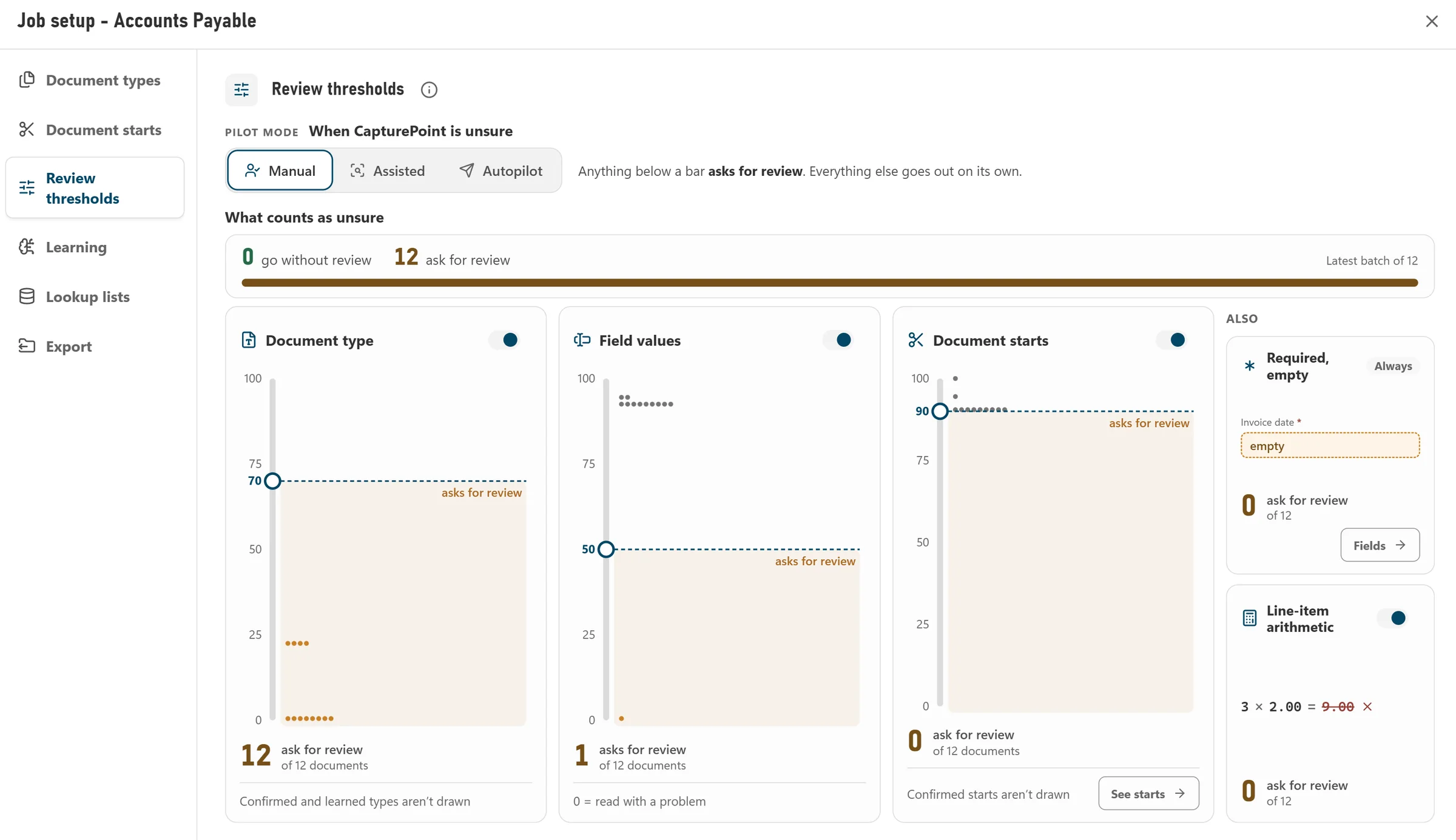Select Review thresholds sidebar item

pos(95,188)
